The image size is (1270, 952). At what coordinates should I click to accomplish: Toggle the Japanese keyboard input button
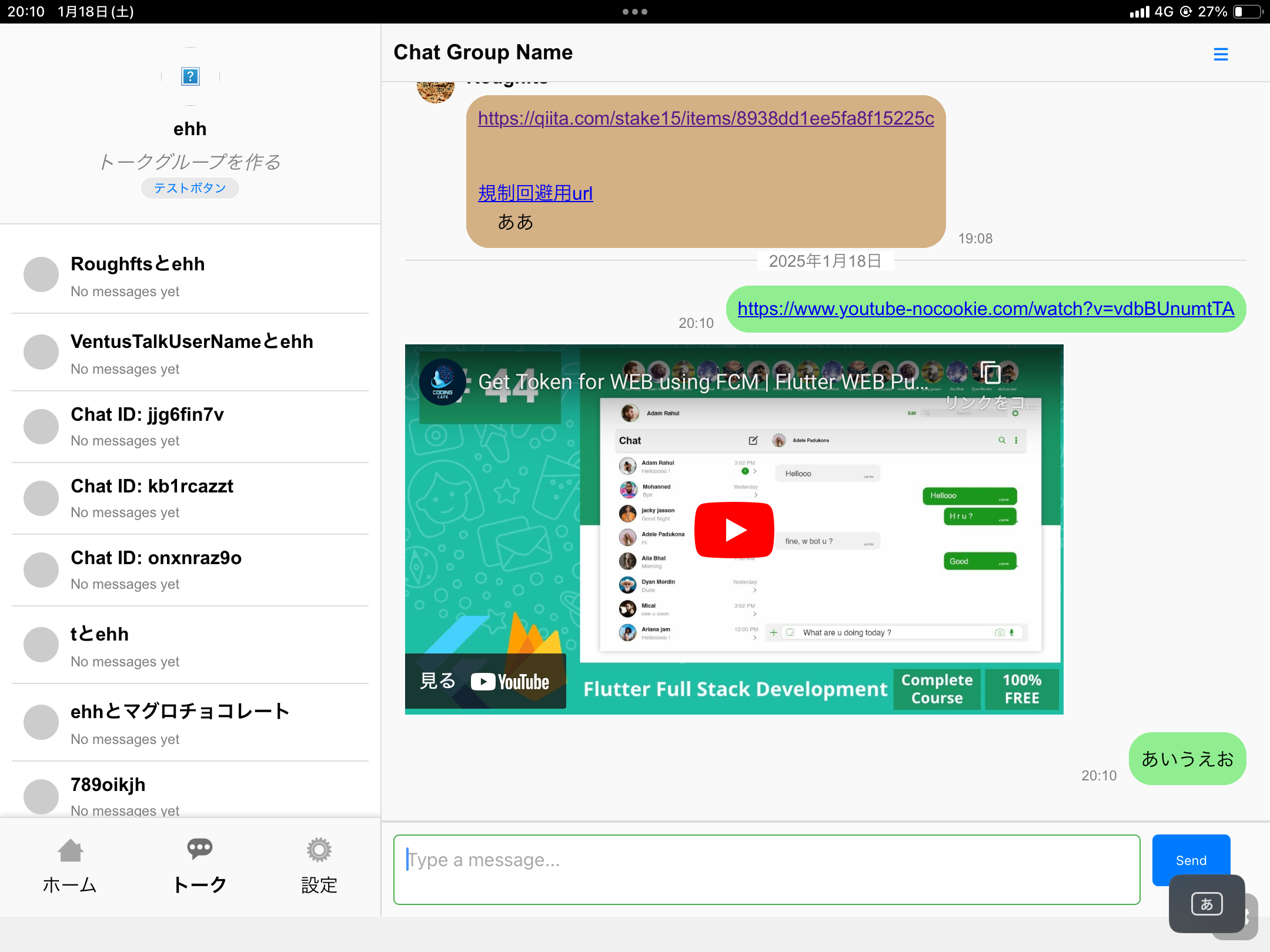tap(1206, 904)
